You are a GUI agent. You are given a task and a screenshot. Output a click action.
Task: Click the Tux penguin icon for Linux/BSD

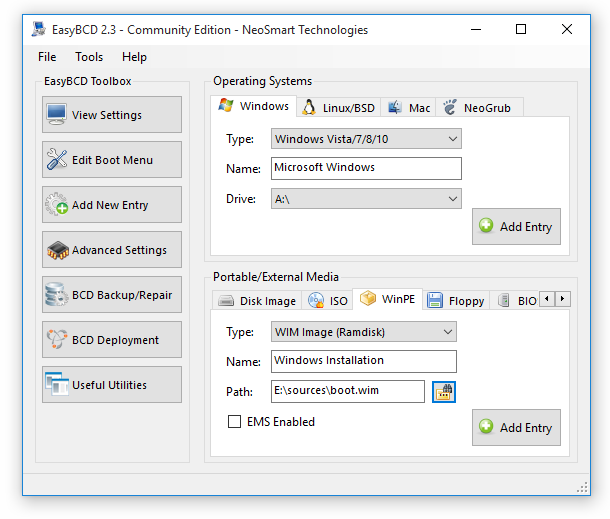point(309,107)
